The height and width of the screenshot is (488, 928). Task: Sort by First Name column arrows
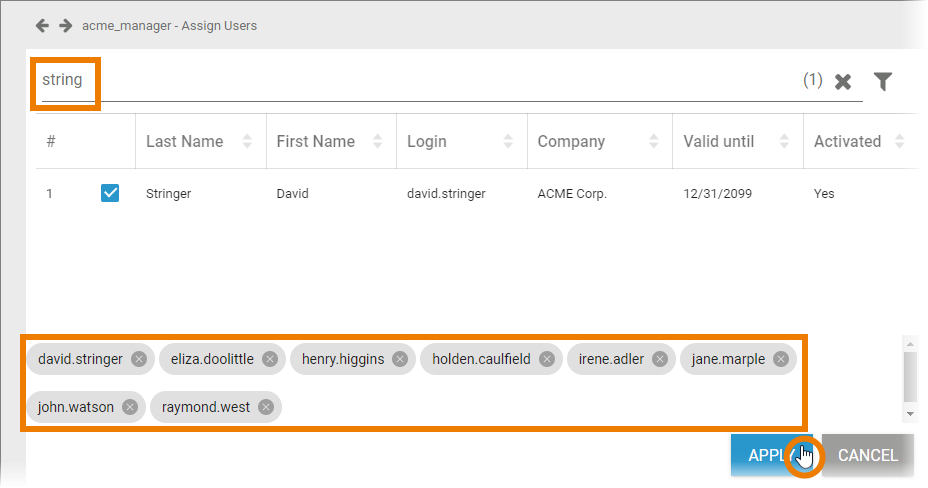pyautogui.click(x=377, y=142)
